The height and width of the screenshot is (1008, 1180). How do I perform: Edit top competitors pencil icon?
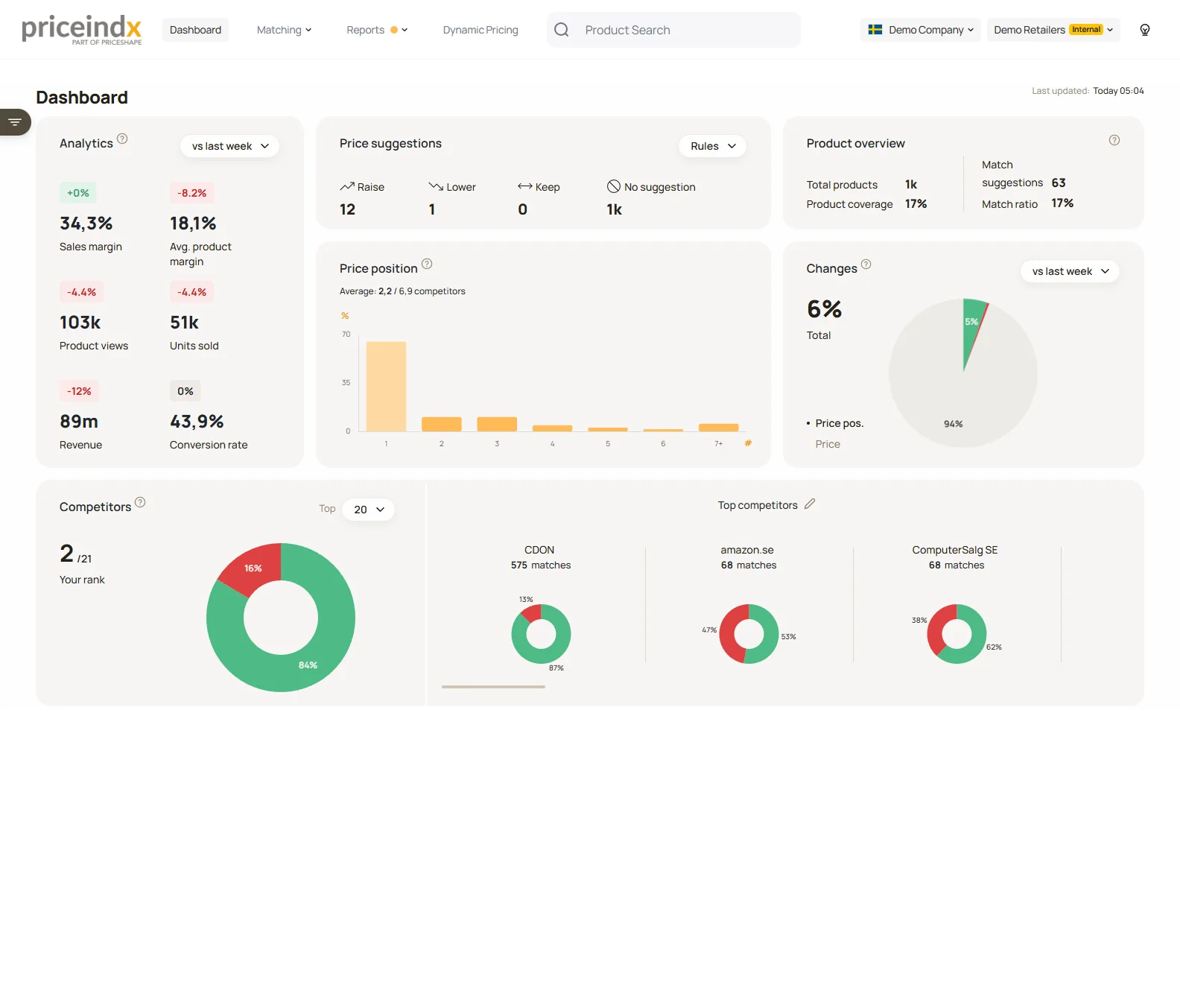pyautogui.click(x=810, y=504)
